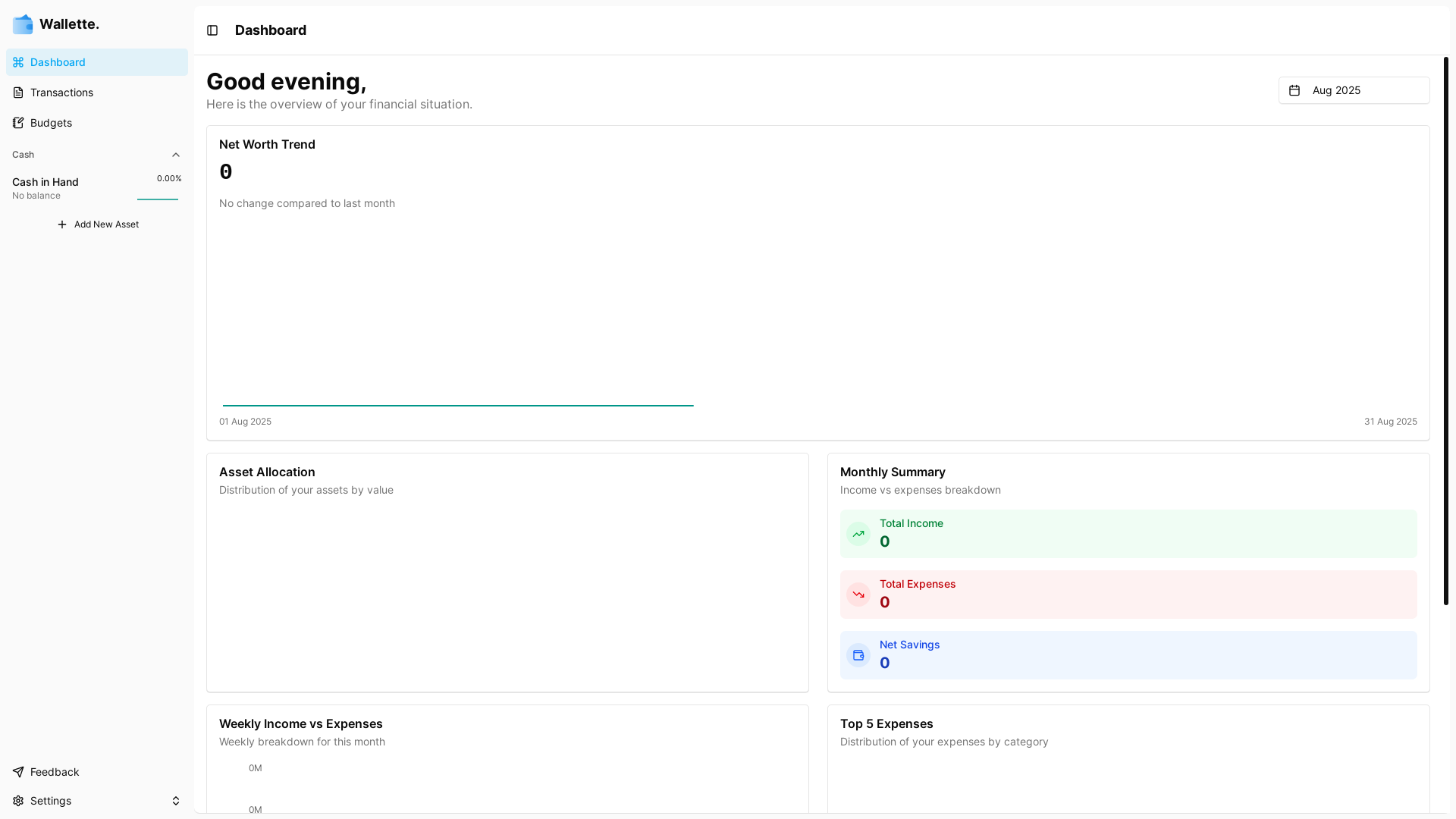Click the Good evening greeting

[287, 81]
